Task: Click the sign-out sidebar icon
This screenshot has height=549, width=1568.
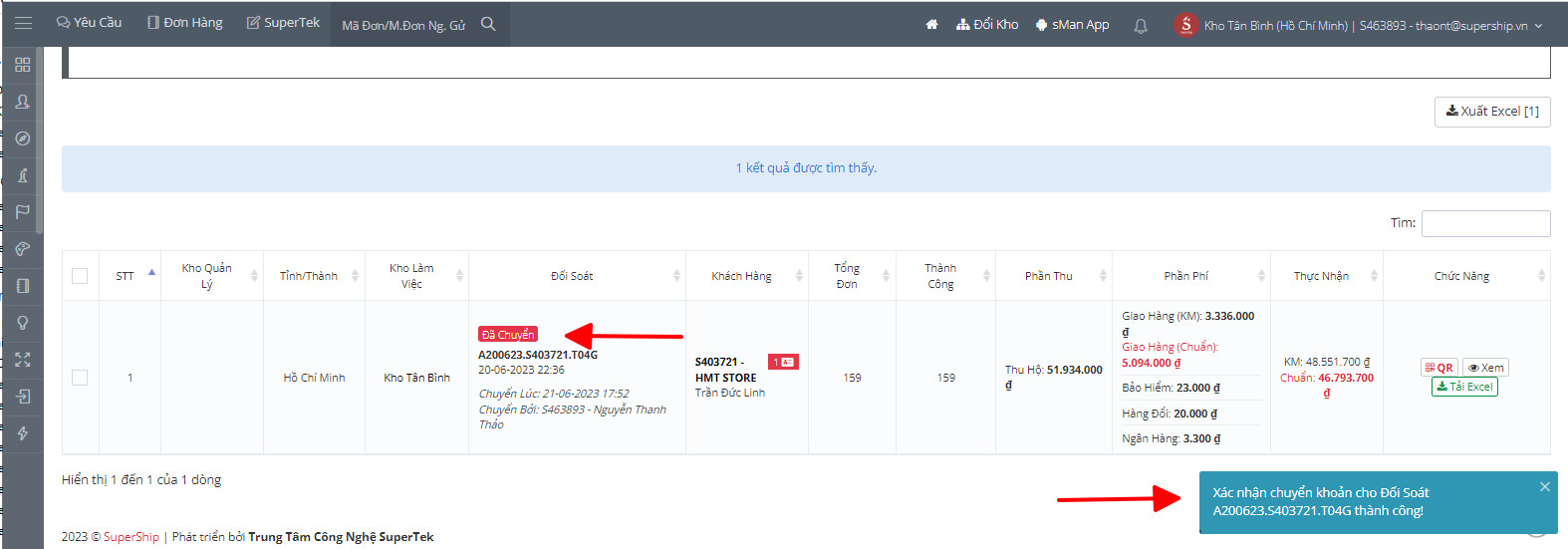Action: click(23, 397)
